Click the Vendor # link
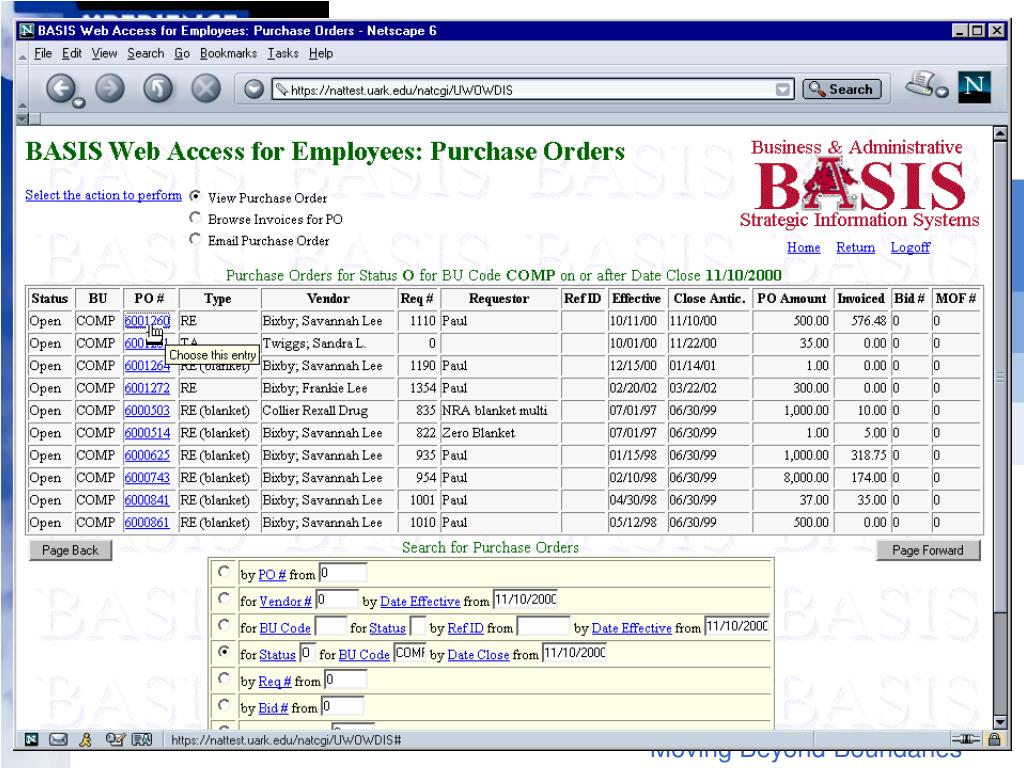The image size is (1024, 768). click(285, 601)
